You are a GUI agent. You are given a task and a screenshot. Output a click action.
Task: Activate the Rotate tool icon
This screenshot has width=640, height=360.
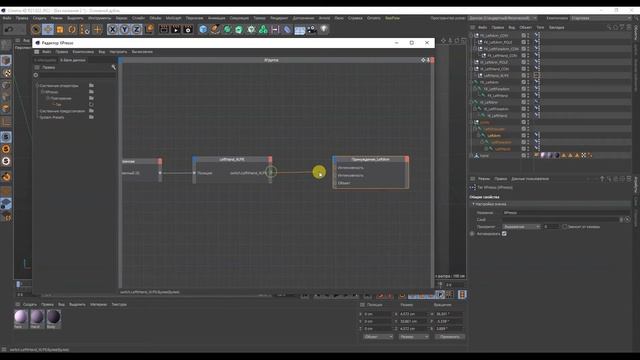[72, 29]
